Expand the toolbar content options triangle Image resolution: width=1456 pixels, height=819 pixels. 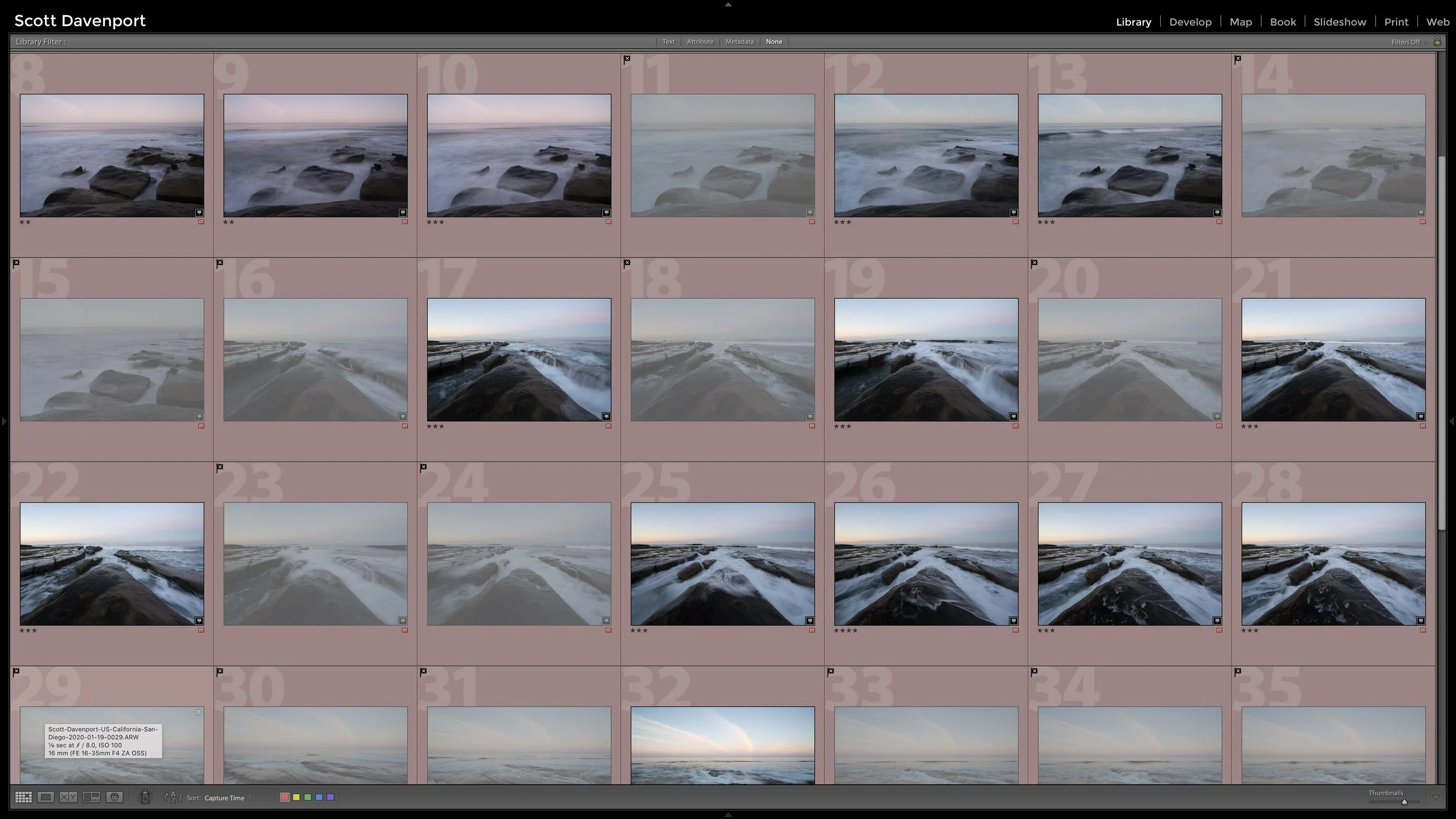[1436, 797]
